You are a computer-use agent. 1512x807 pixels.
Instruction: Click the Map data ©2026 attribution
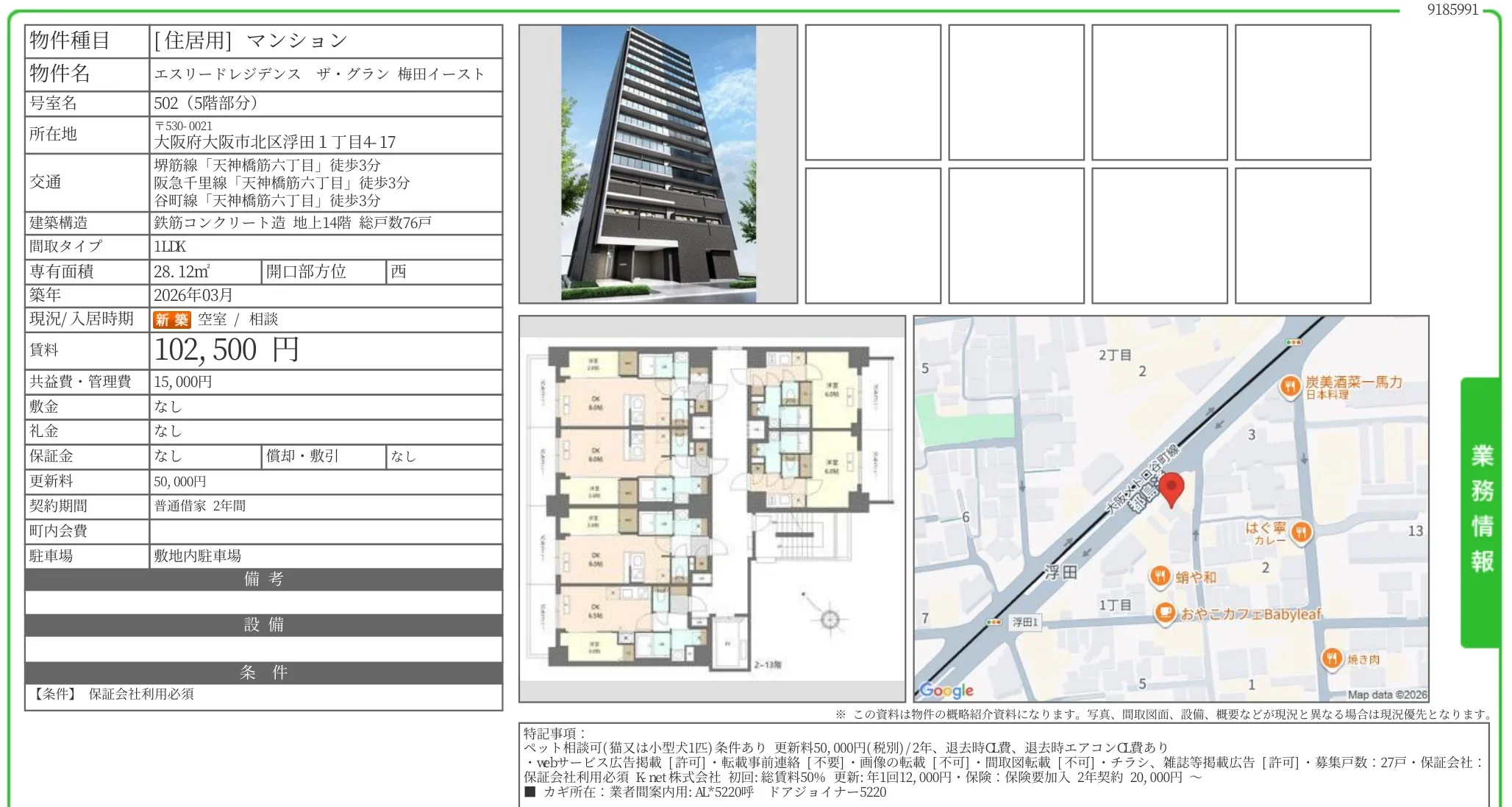(x=1387, y=694)
